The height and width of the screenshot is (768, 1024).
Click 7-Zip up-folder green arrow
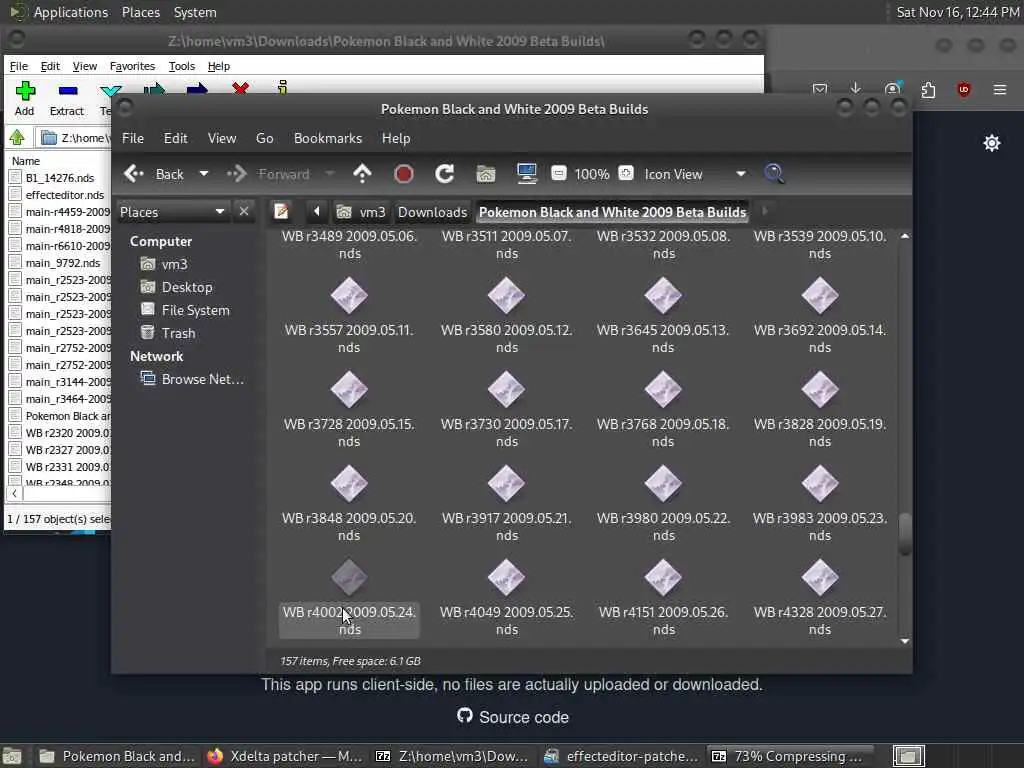pyautogui.click(x=17, y=138)
